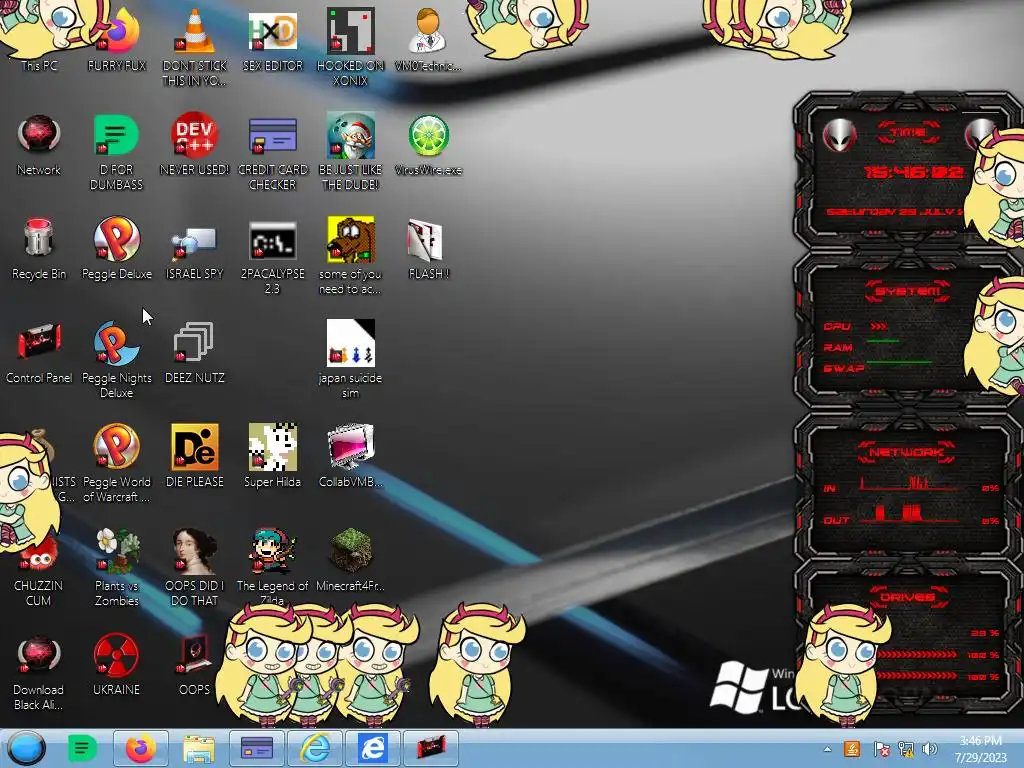Open the DIE PLEASE shortcut
Image resolution: width=1024 pixels, height=768 pixels.
pyautogui.click(x=195, y=456)
